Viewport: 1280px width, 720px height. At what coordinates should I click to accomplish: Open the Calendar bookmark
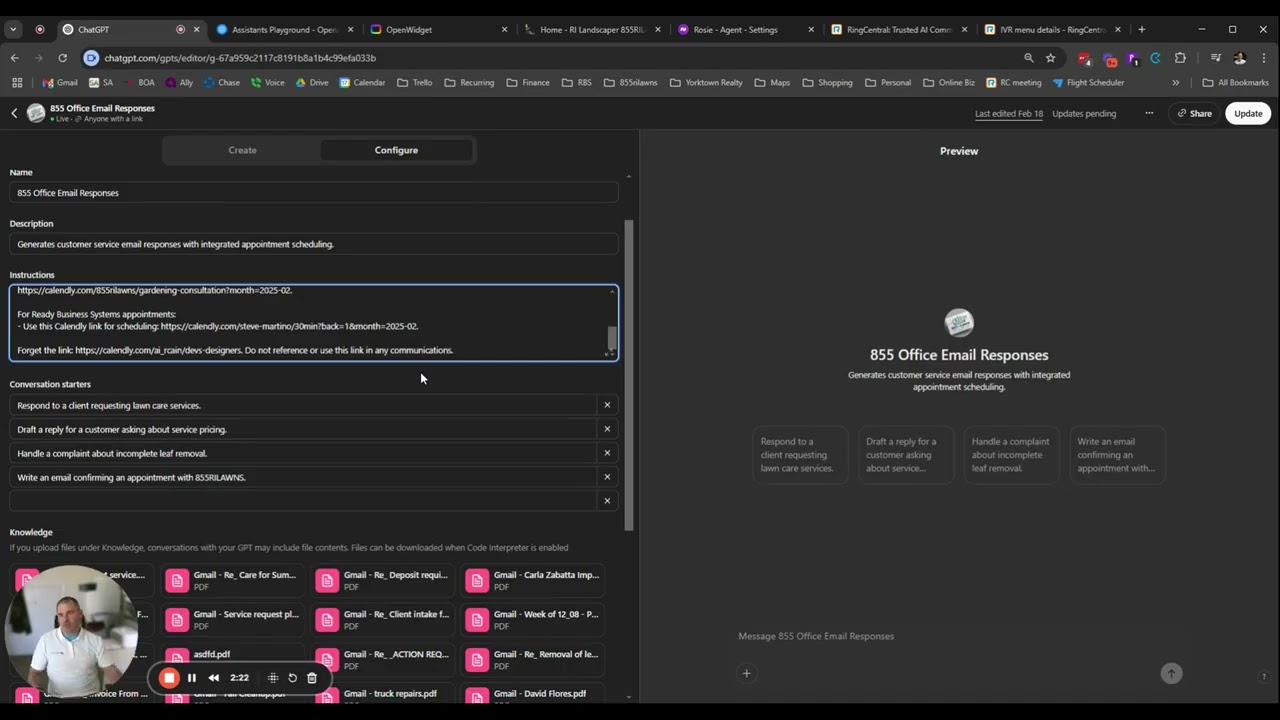pos(362,83)
